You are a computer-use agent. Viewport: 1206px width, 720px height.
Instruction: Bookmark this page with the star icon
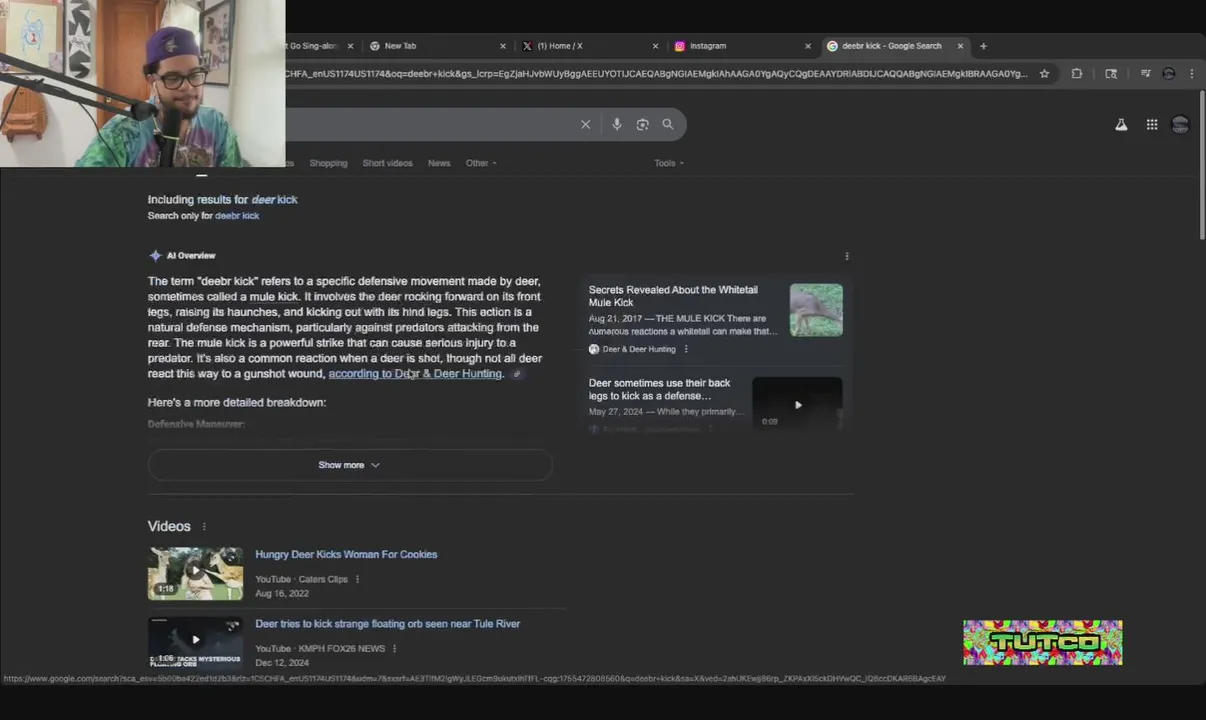(1044, 73)
